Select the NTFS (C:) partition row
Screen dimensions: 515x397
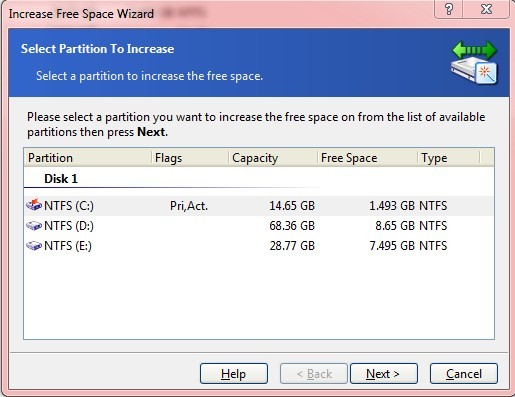[259, 206]
